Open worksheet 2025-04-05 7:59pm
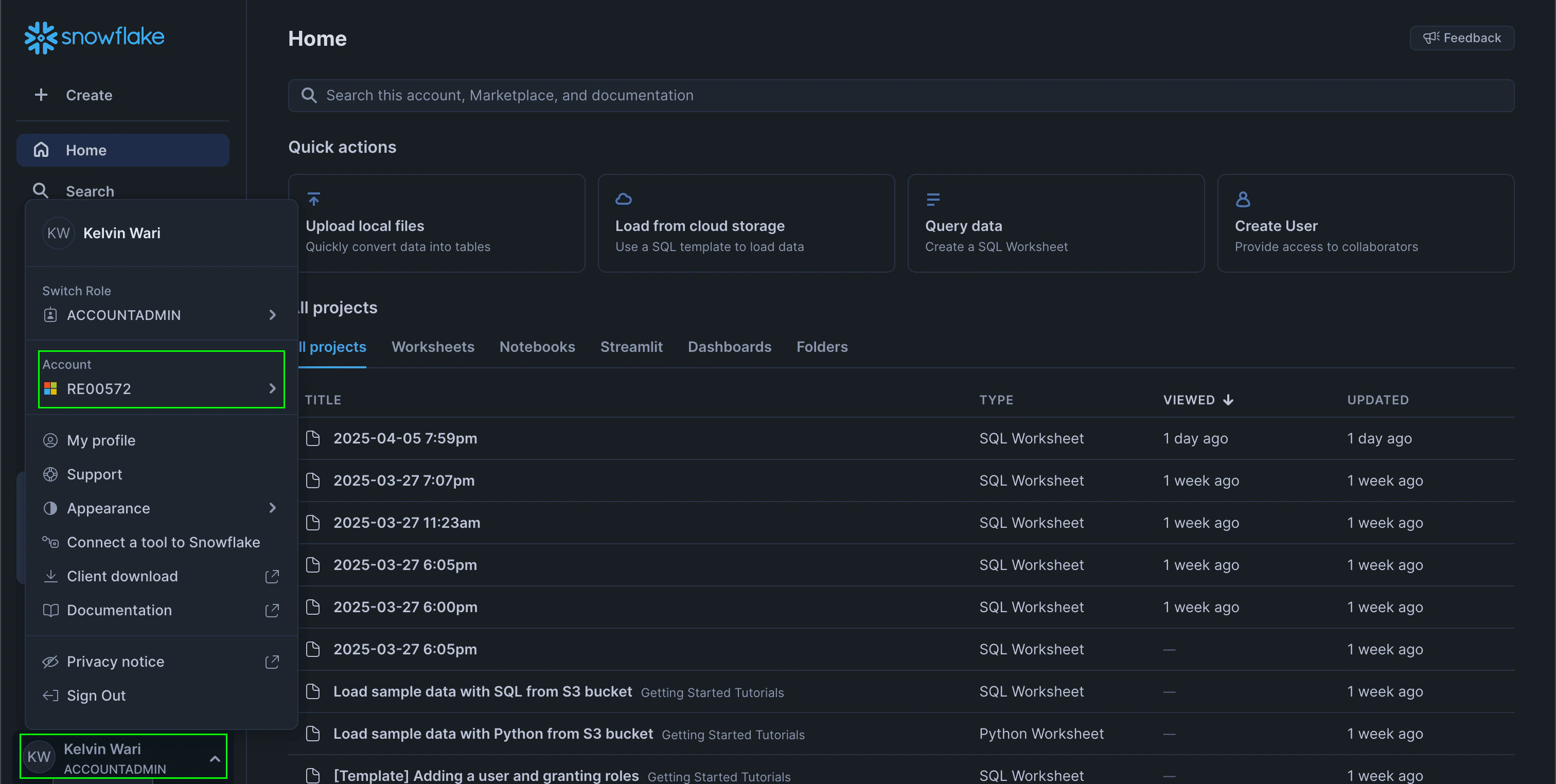1556x784 pixels. tap(405, 438)
